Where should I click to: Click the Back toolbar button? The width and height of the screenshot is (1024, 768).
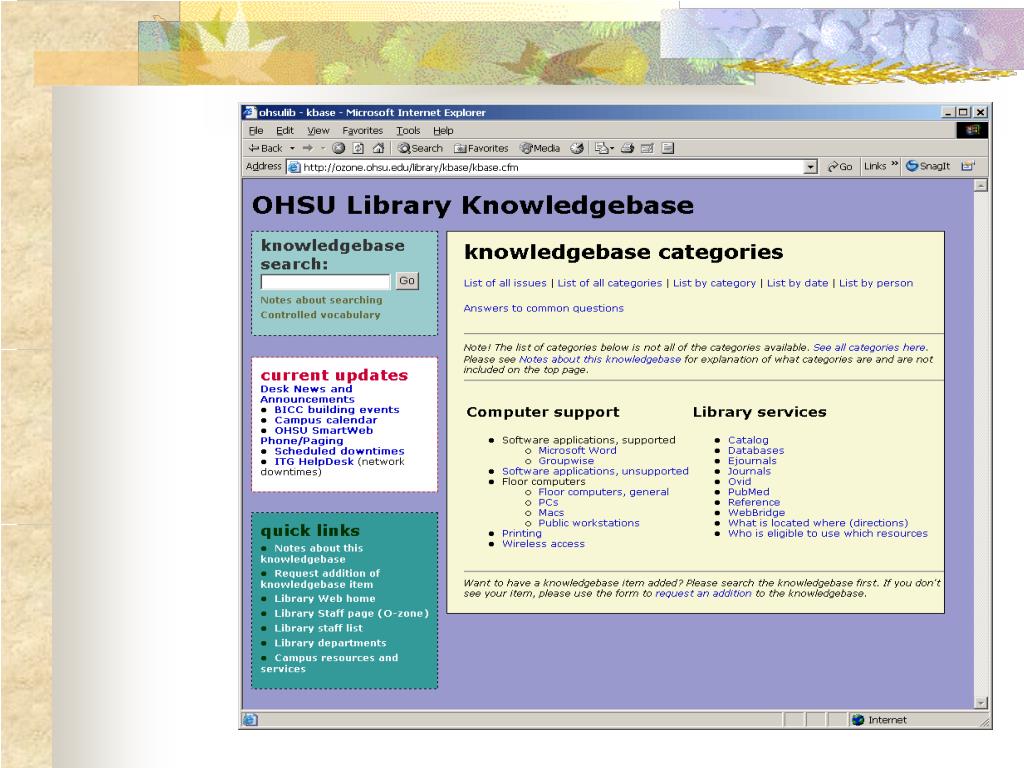click(x=265, y=148)
